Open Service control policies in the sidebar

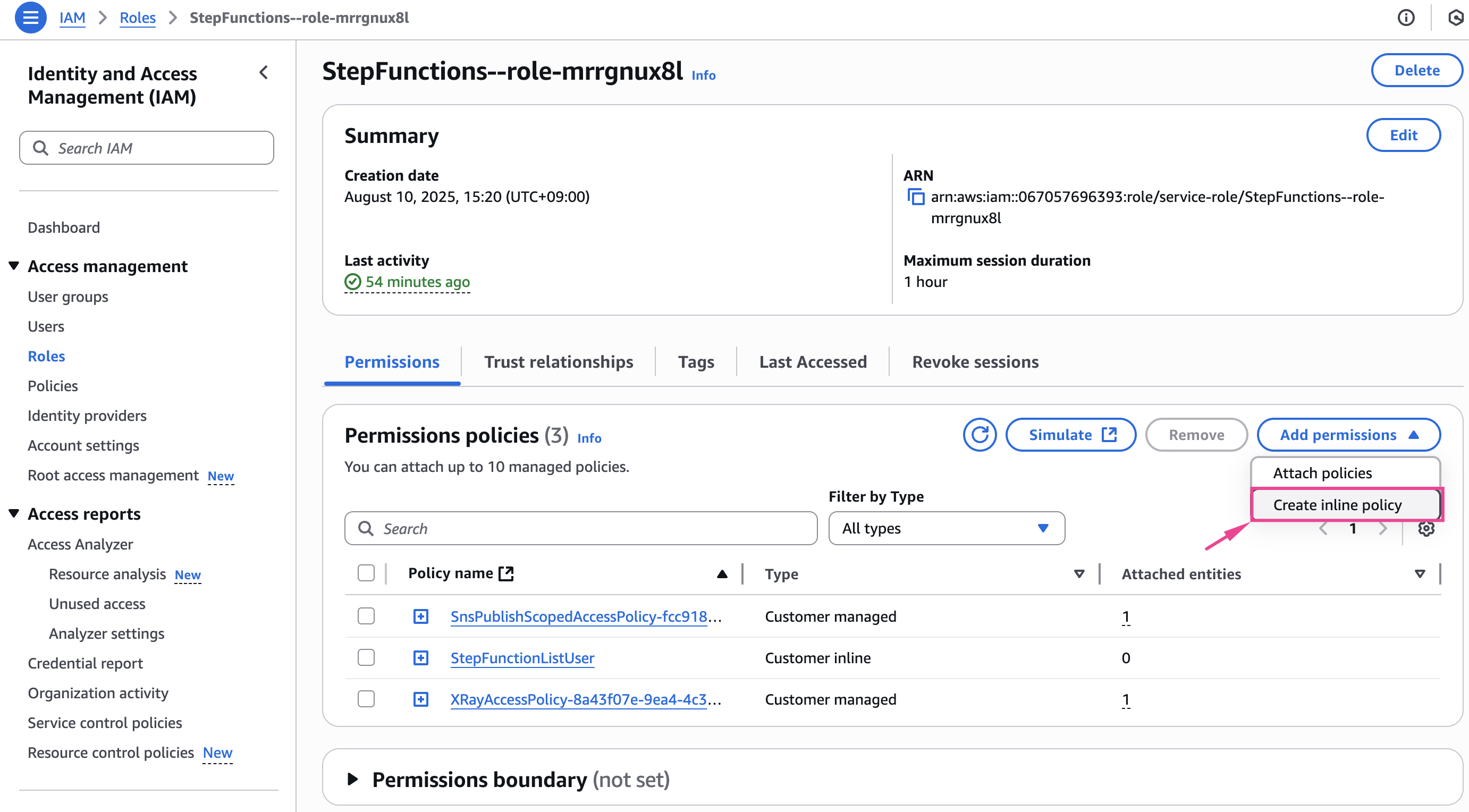(x=105, y=723)
